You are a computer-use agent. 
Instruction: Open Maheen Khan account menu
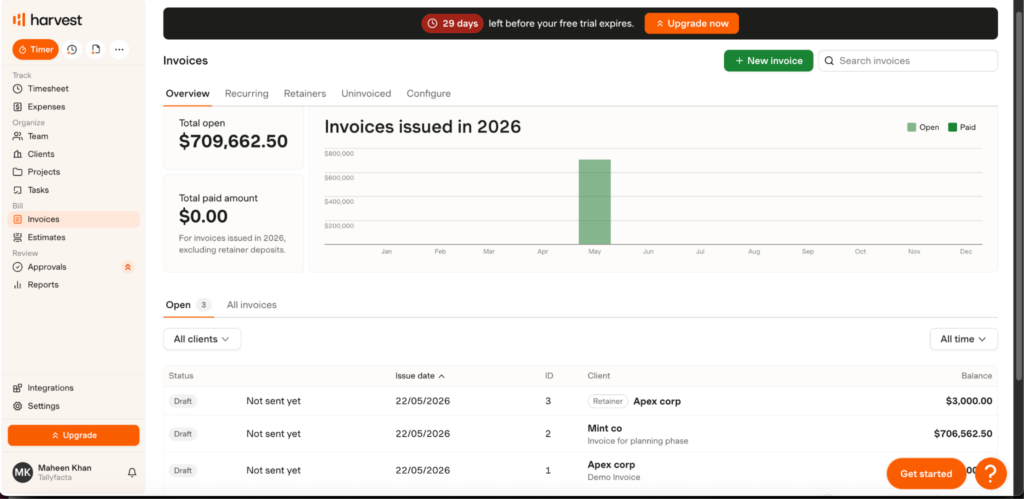point(64,472)
